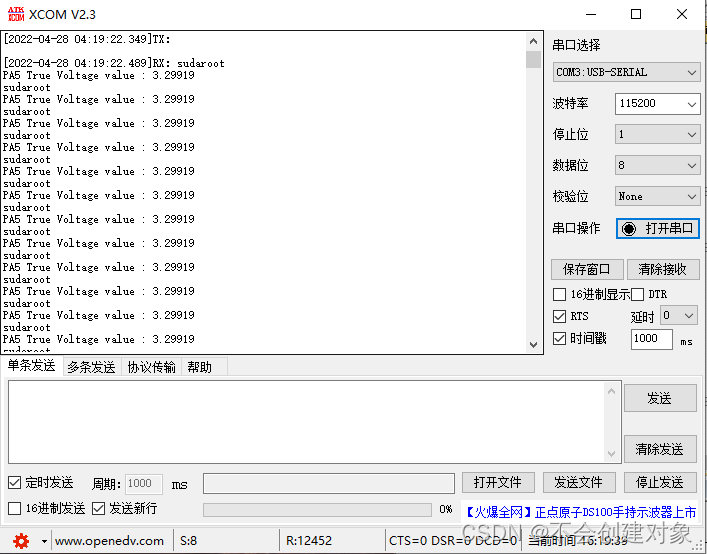Click the 清除发送 clear send button

click(660, 449)
